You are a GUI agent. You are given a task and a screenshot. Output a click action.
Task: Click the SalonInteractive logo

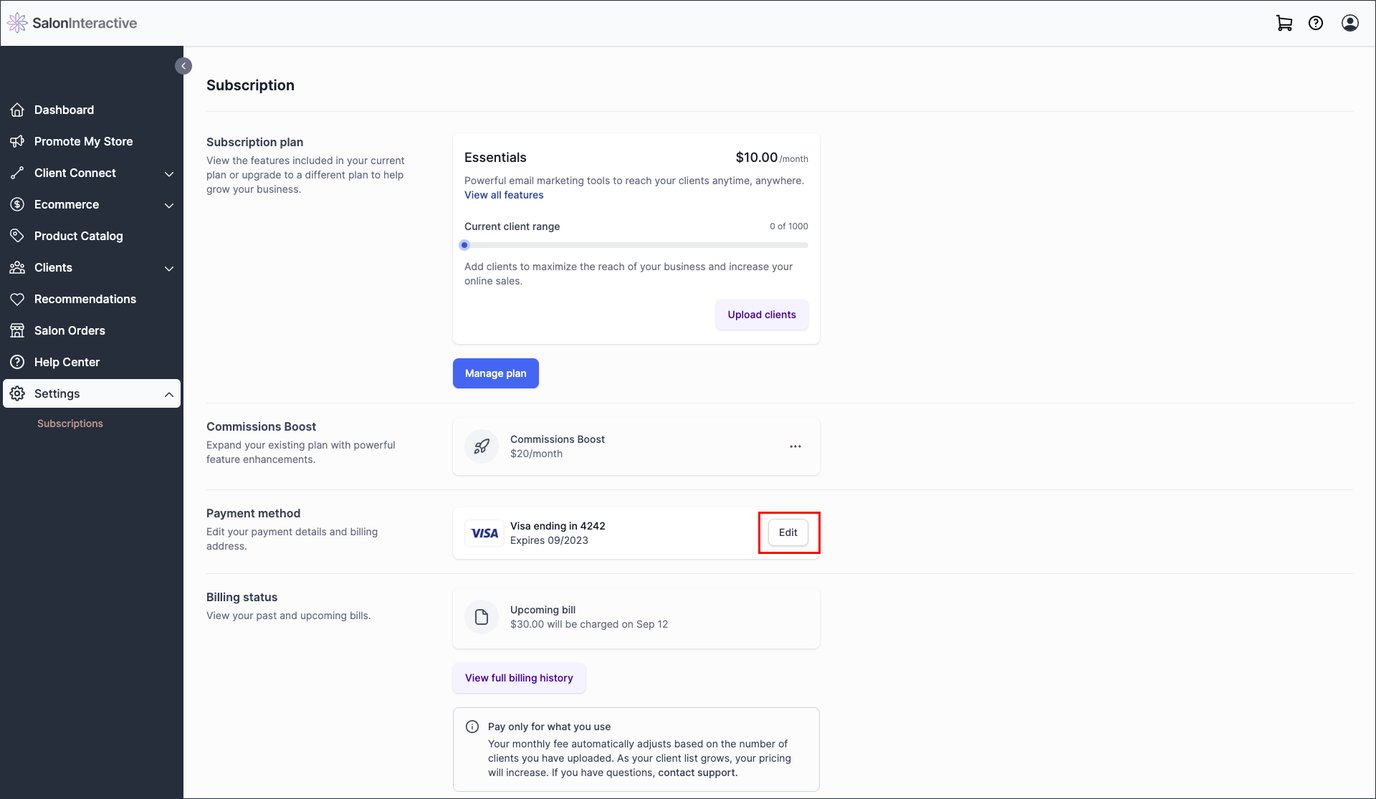73,21
